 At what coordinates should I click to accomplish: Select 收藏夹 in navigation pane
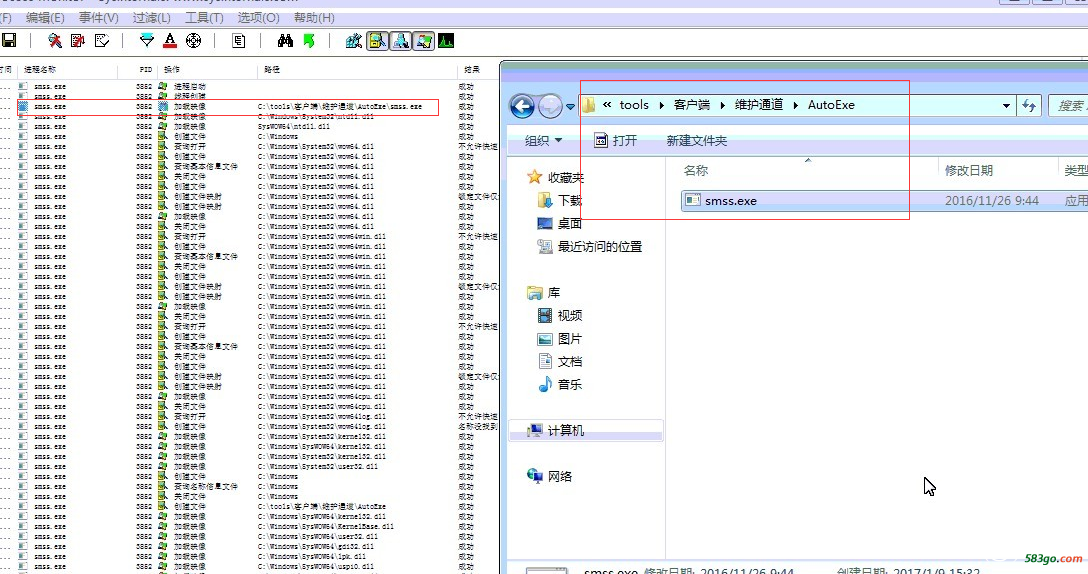point(555,178)
